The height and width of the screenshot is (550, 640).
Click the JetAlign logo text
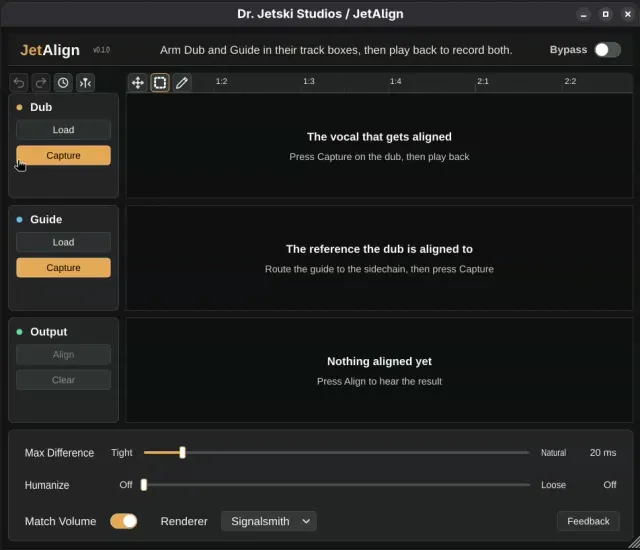50,50
